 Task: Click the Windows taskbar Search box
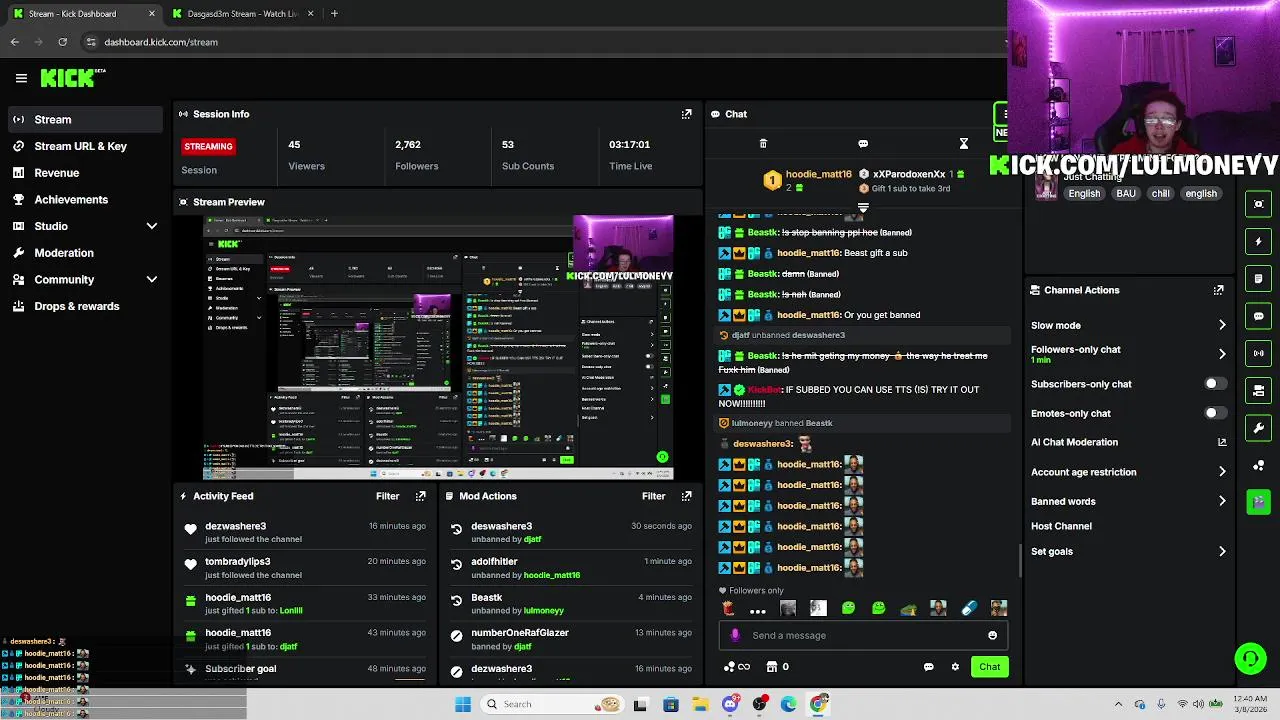point(552,704)
